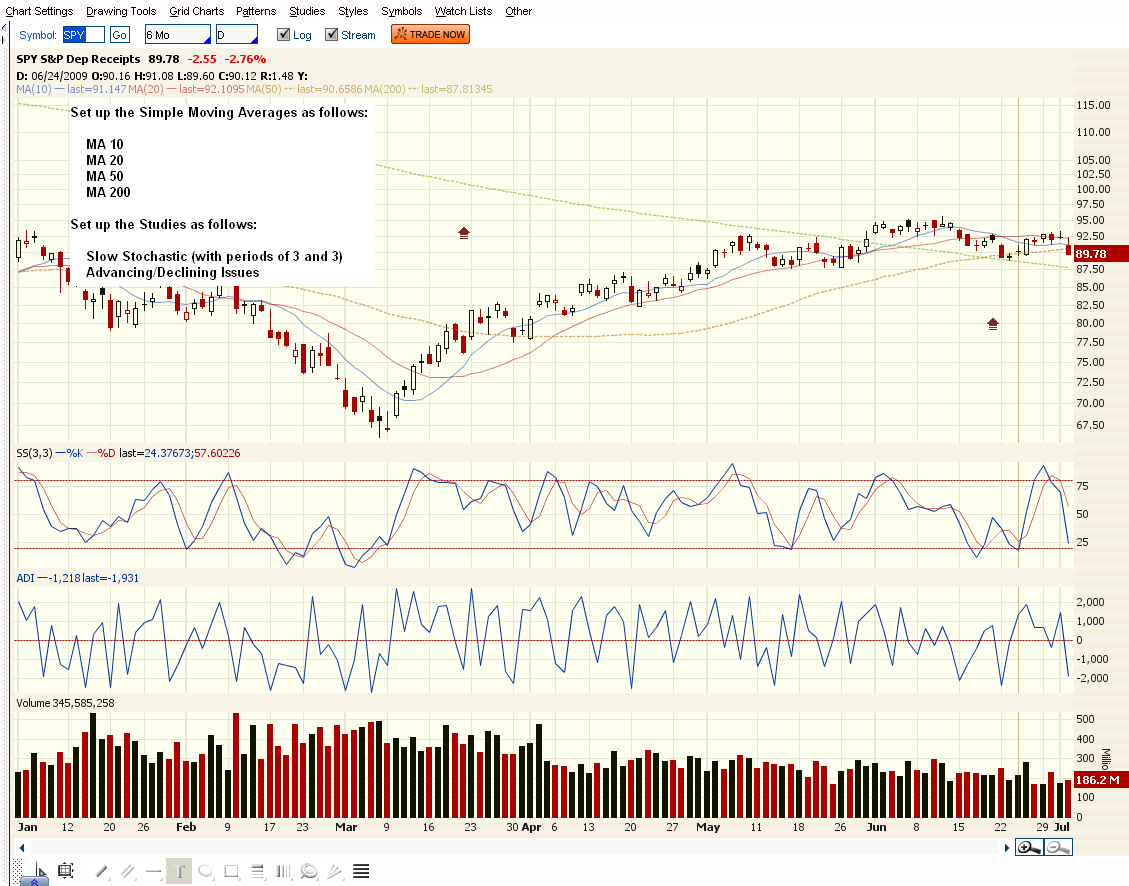Click the Go button
The image size is (1129, 886).
click(x=120, y=35)
